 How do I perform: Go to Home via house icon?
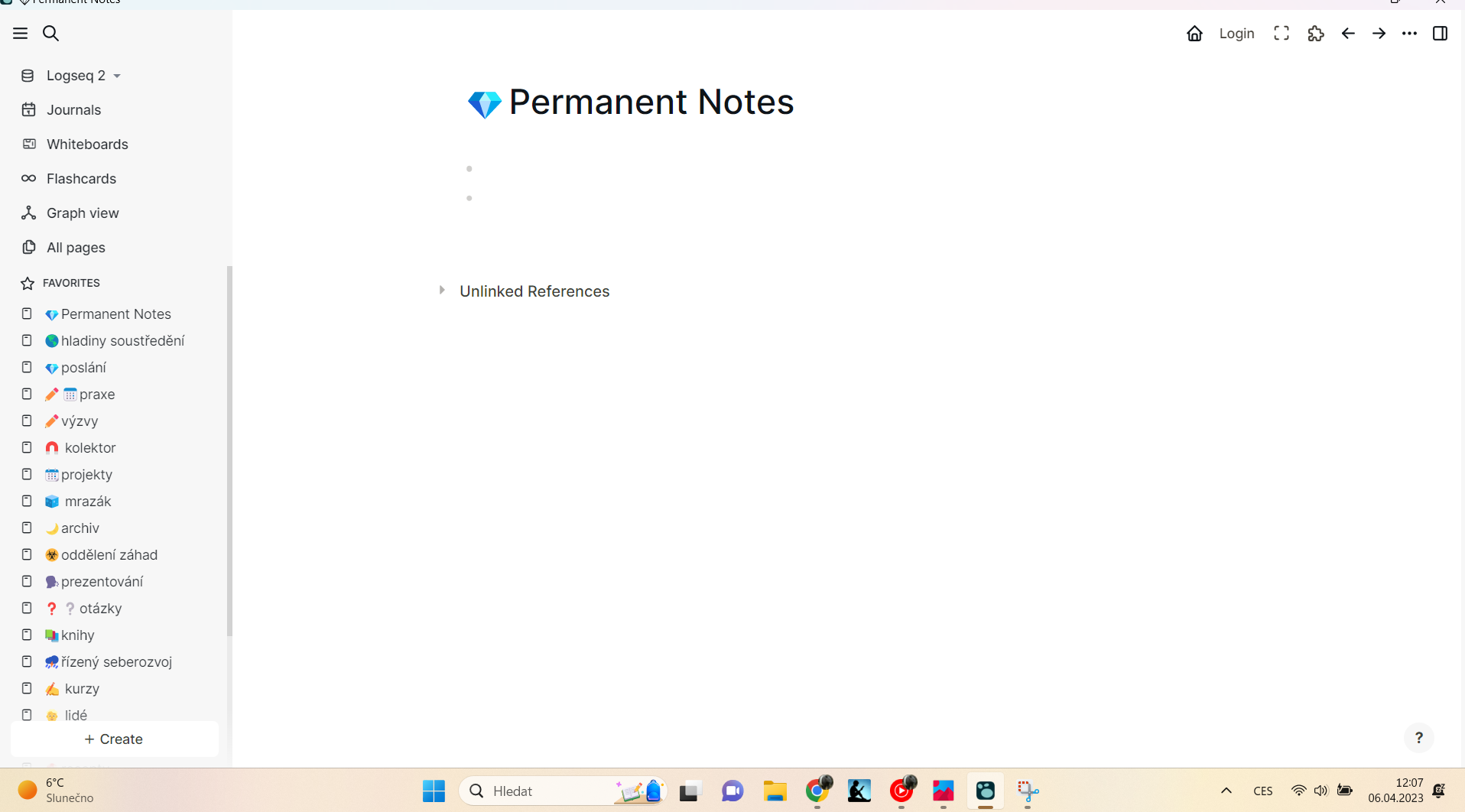(1194, 34)
